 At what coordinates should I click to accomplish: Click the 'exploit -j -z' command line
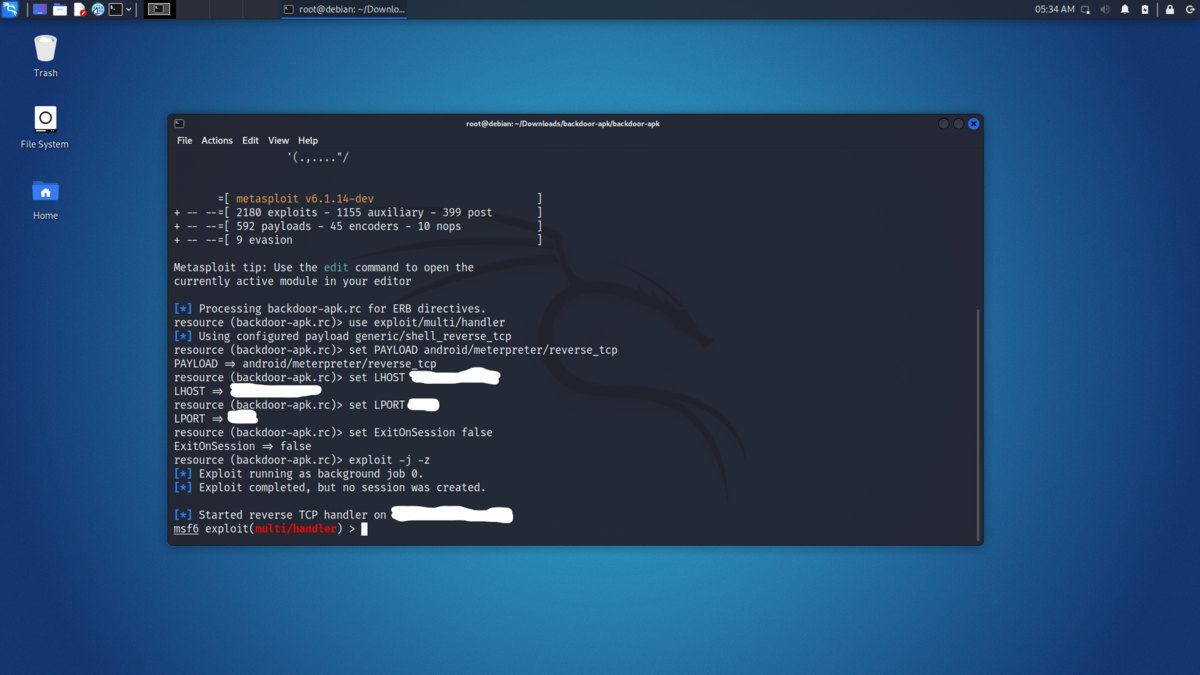(302, 461)
